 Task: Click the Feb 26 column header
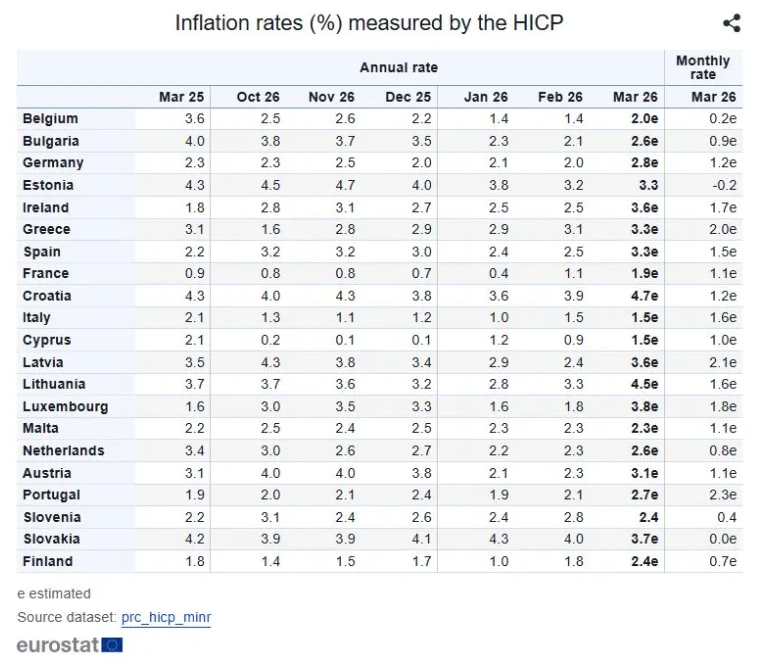click(x=560, y=97)
